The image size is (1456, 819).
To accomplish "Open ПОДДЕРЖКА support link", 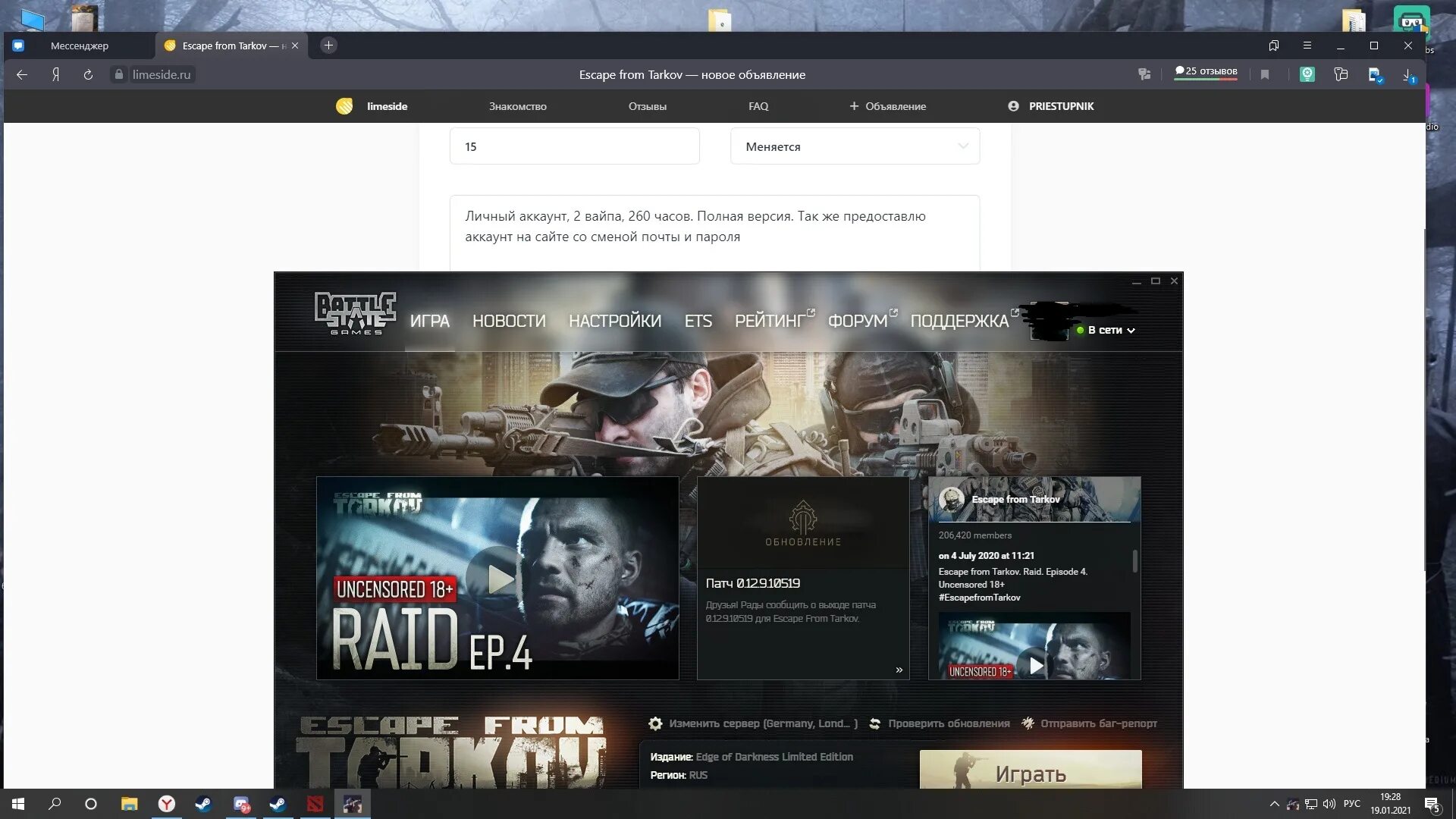I will point(963,321).
